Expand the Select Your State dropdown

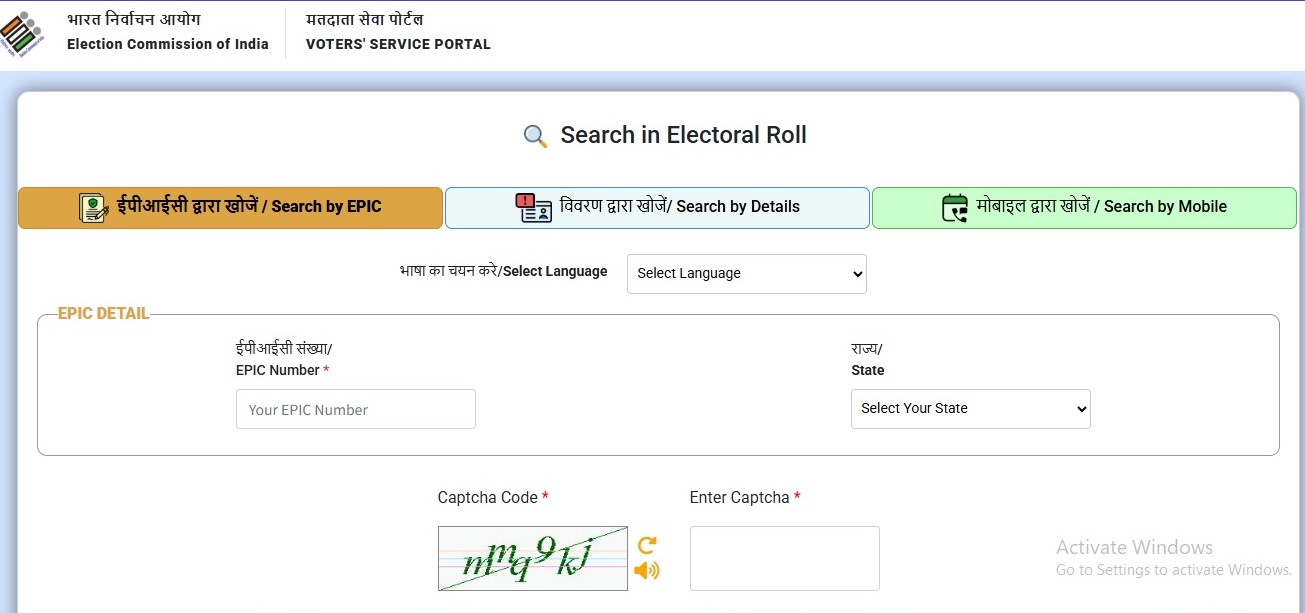970,409
